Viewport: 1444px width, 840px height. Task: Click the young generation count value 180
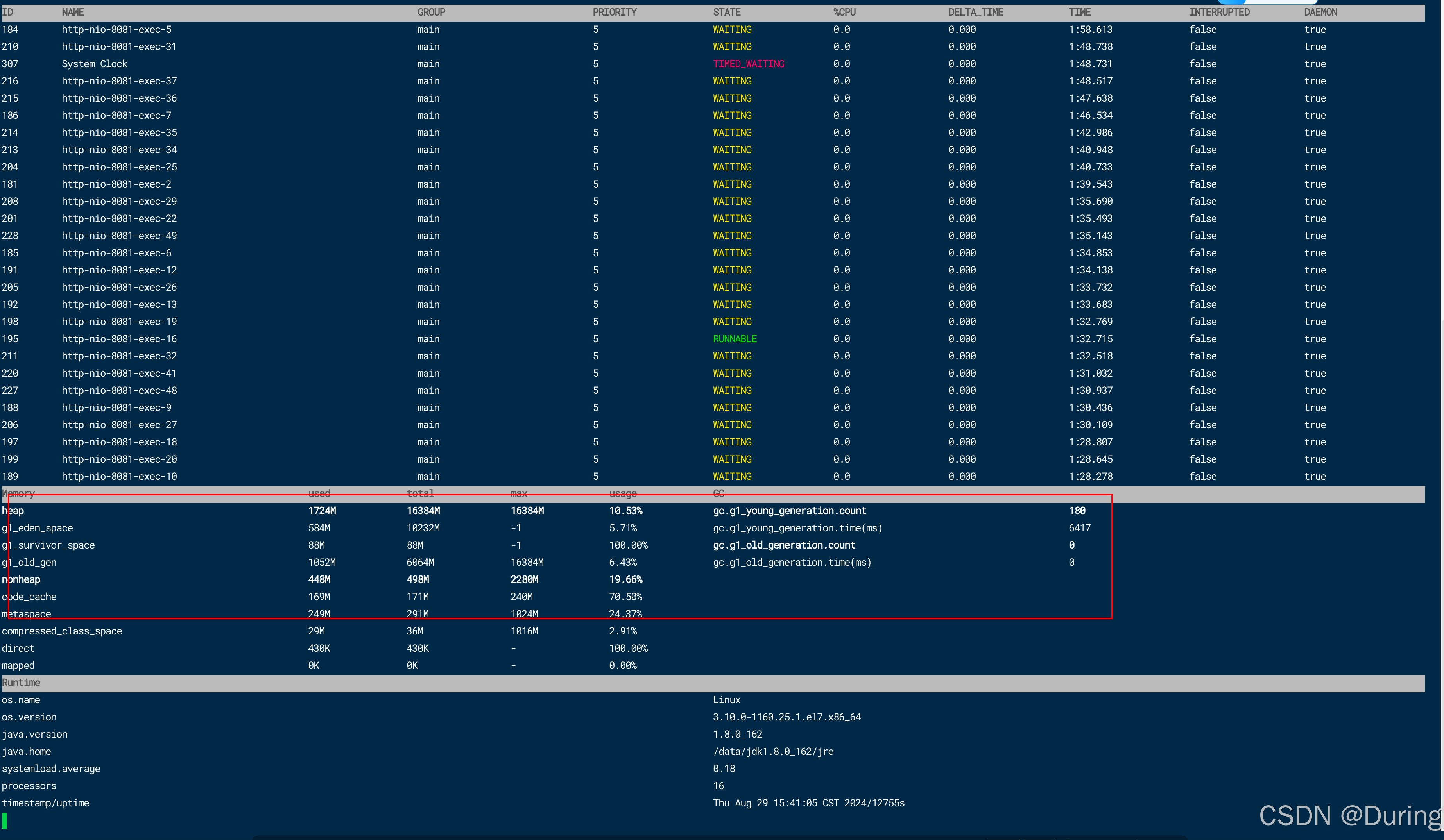[1077, 510]
